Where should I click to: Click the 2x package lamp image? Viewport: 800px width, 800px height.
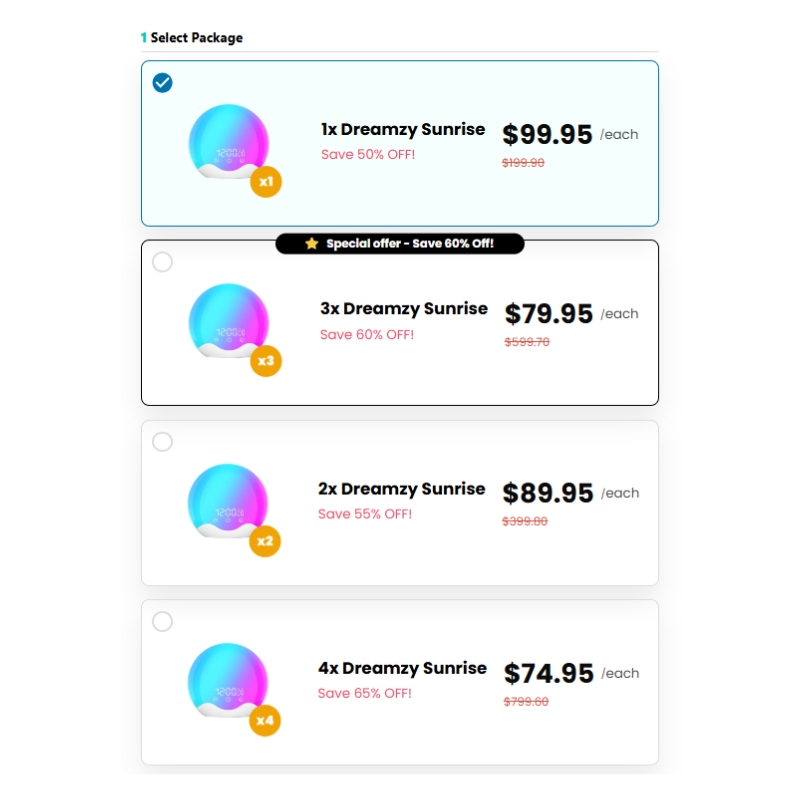pyautogui.click(x=228, y=501)
